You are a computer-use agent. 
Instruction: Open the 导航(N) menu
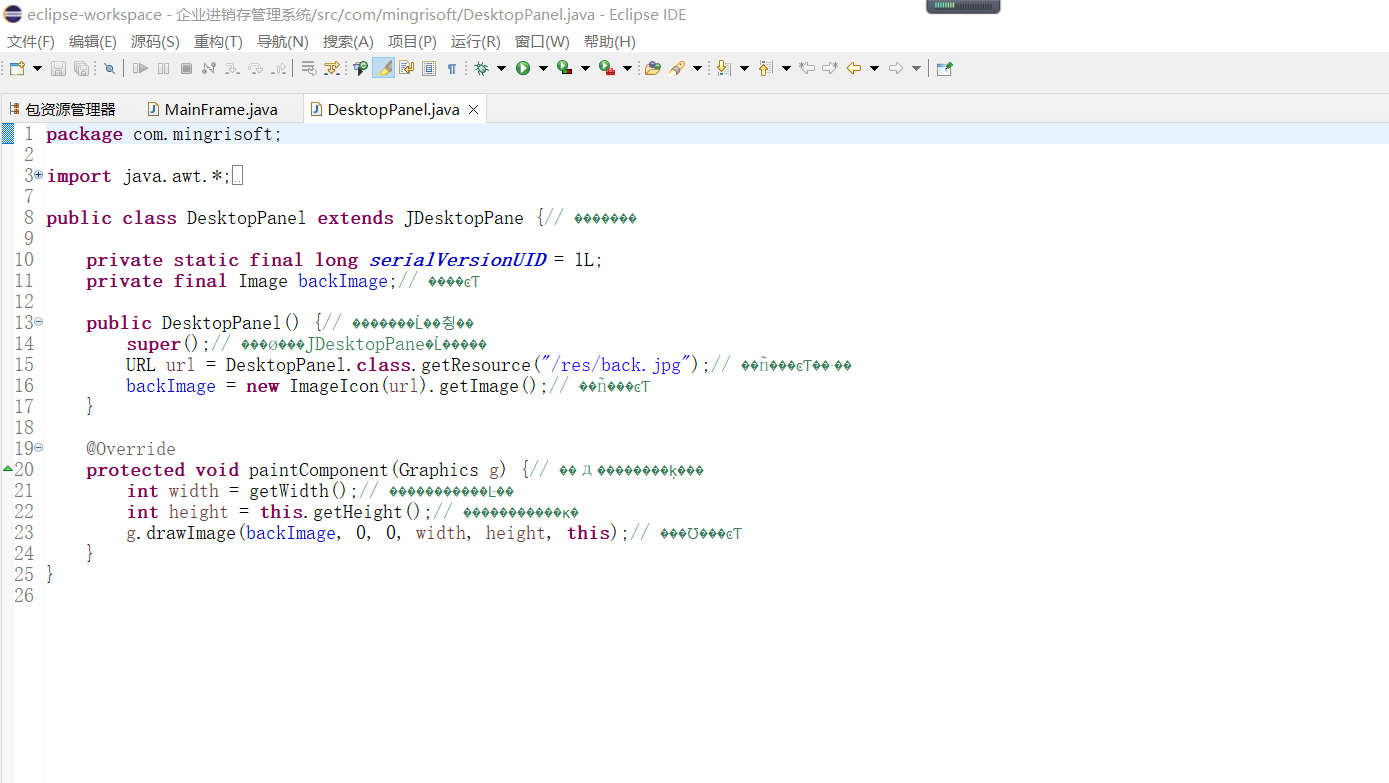[x=283, y=42]
